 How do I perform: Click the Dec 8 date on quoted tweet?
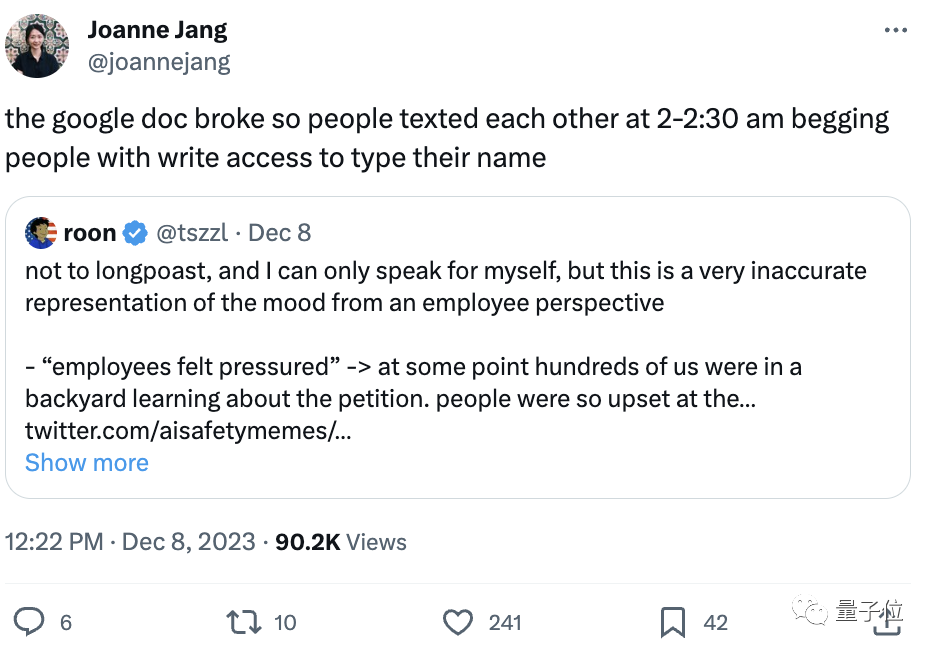click(279, 233)
